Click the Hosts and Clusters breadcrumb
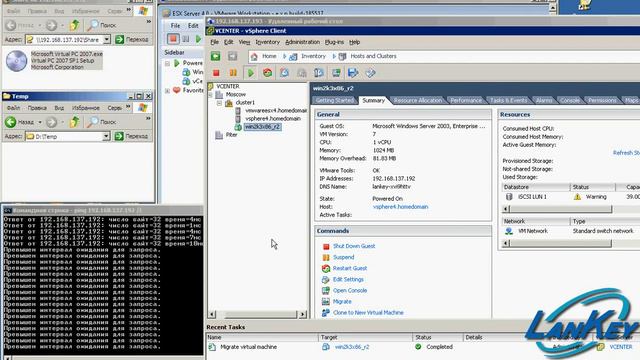This screenshot has height=360, width=640. (x=373, y=56)
